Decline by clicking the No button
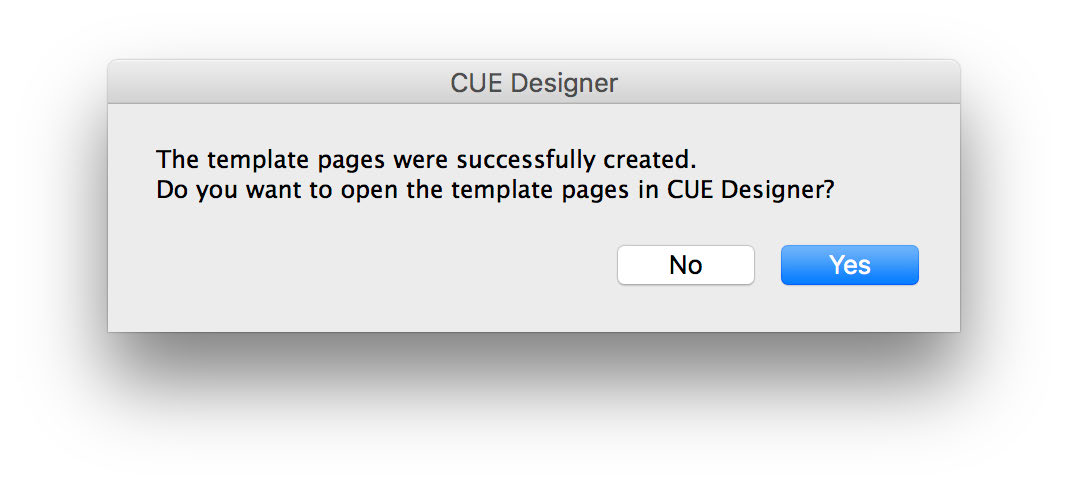 (x=685, y=265)
